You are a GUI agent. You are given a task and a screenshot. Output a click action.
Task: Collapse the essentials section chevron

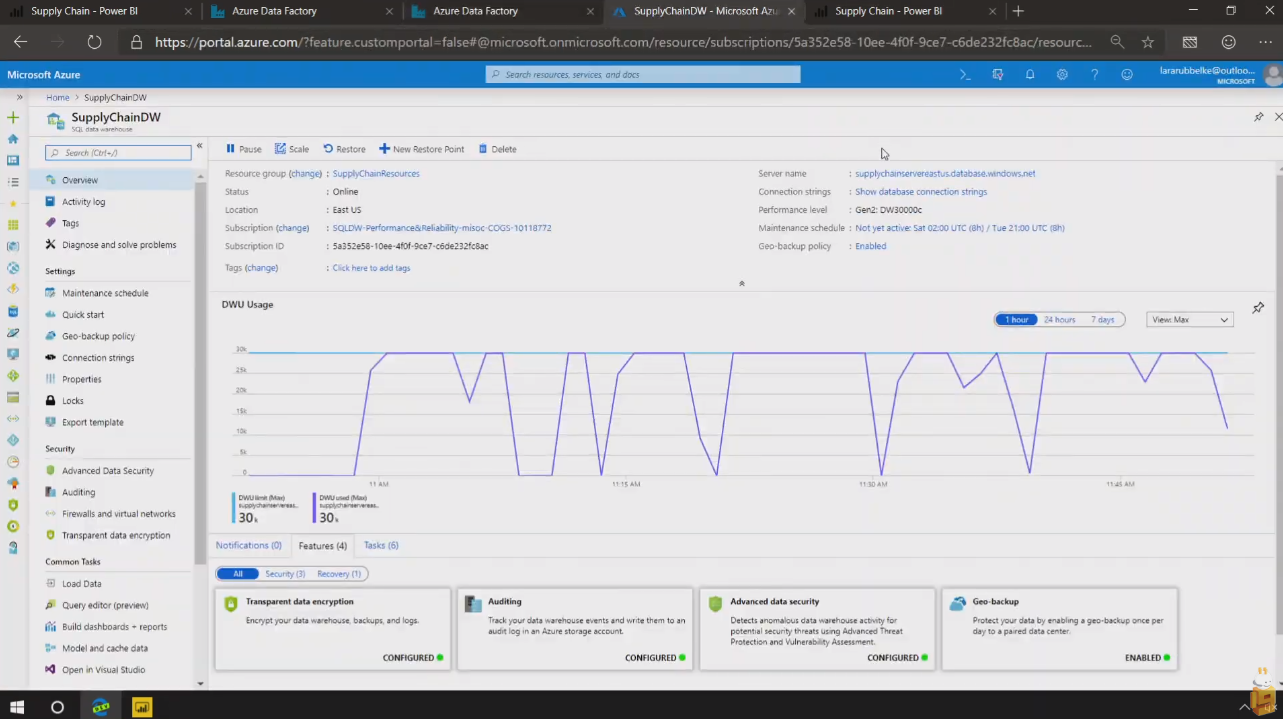(741, 284)
